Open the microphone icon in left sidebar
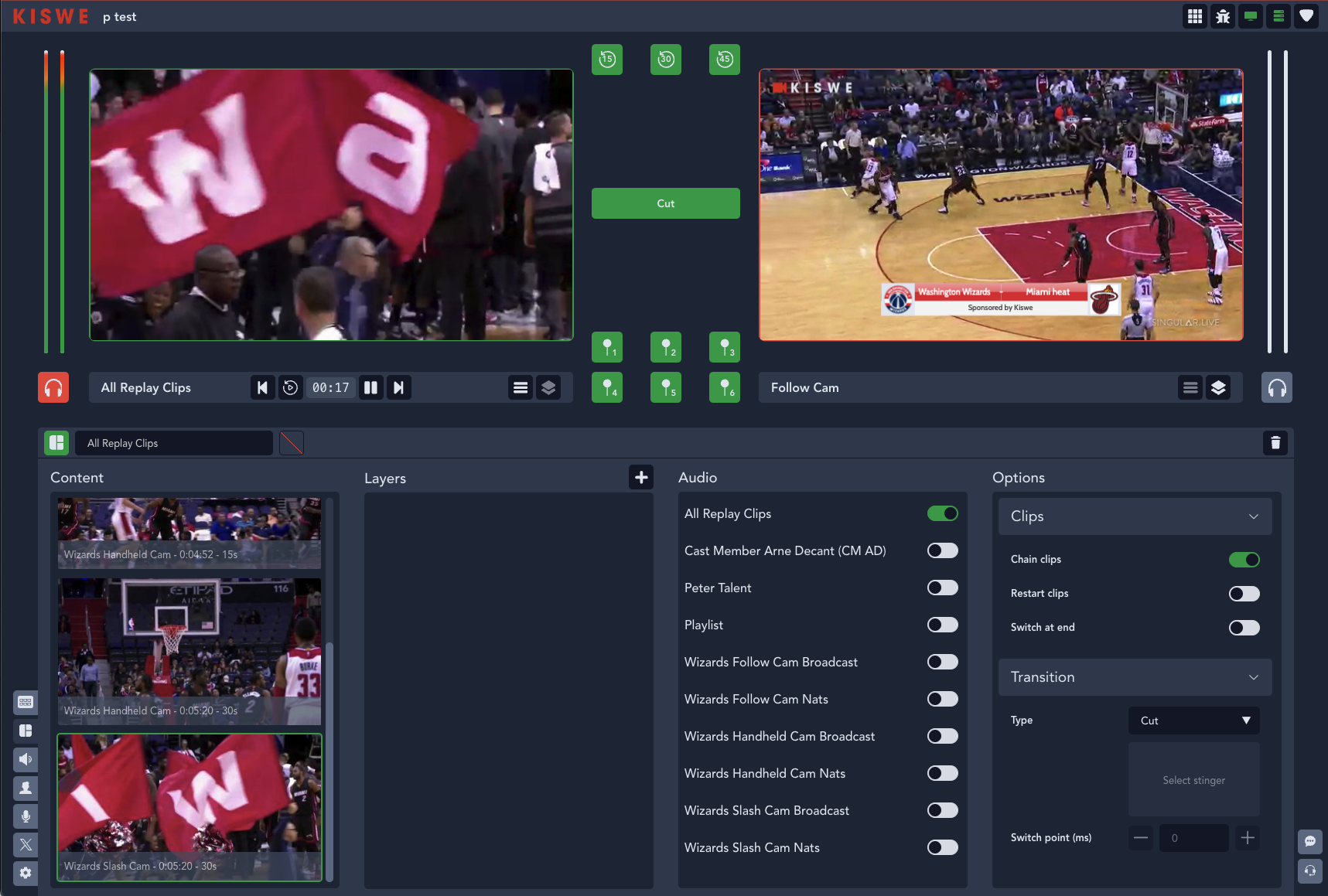This screenshot has height=896, width=1328. (26, 816)
